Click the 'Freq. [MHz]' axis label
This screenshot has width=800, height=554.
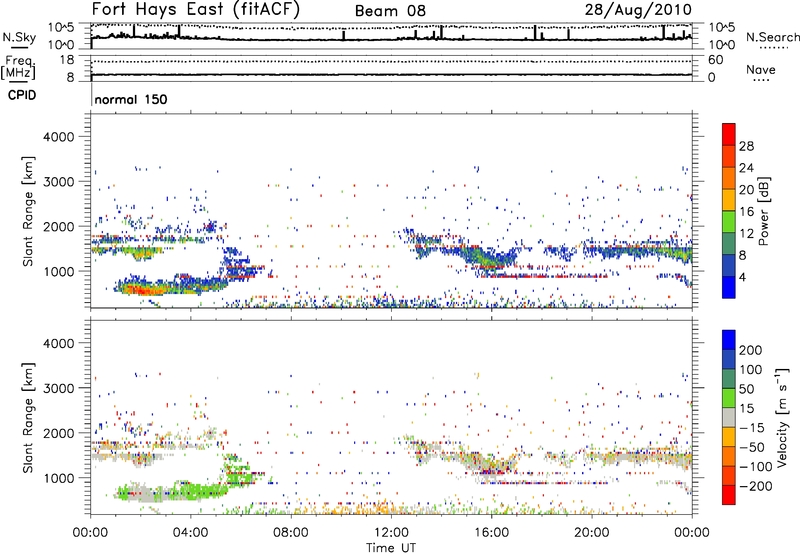(18, 68)
